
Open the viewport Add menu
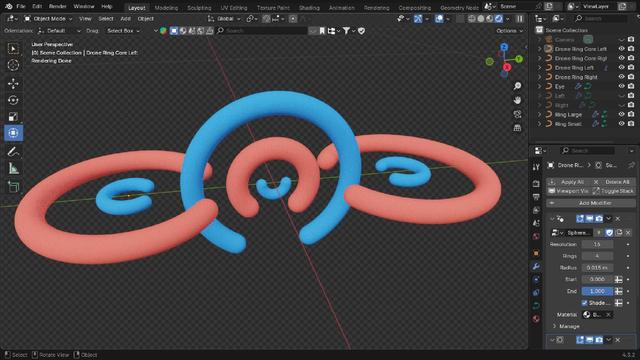[125, 19]
